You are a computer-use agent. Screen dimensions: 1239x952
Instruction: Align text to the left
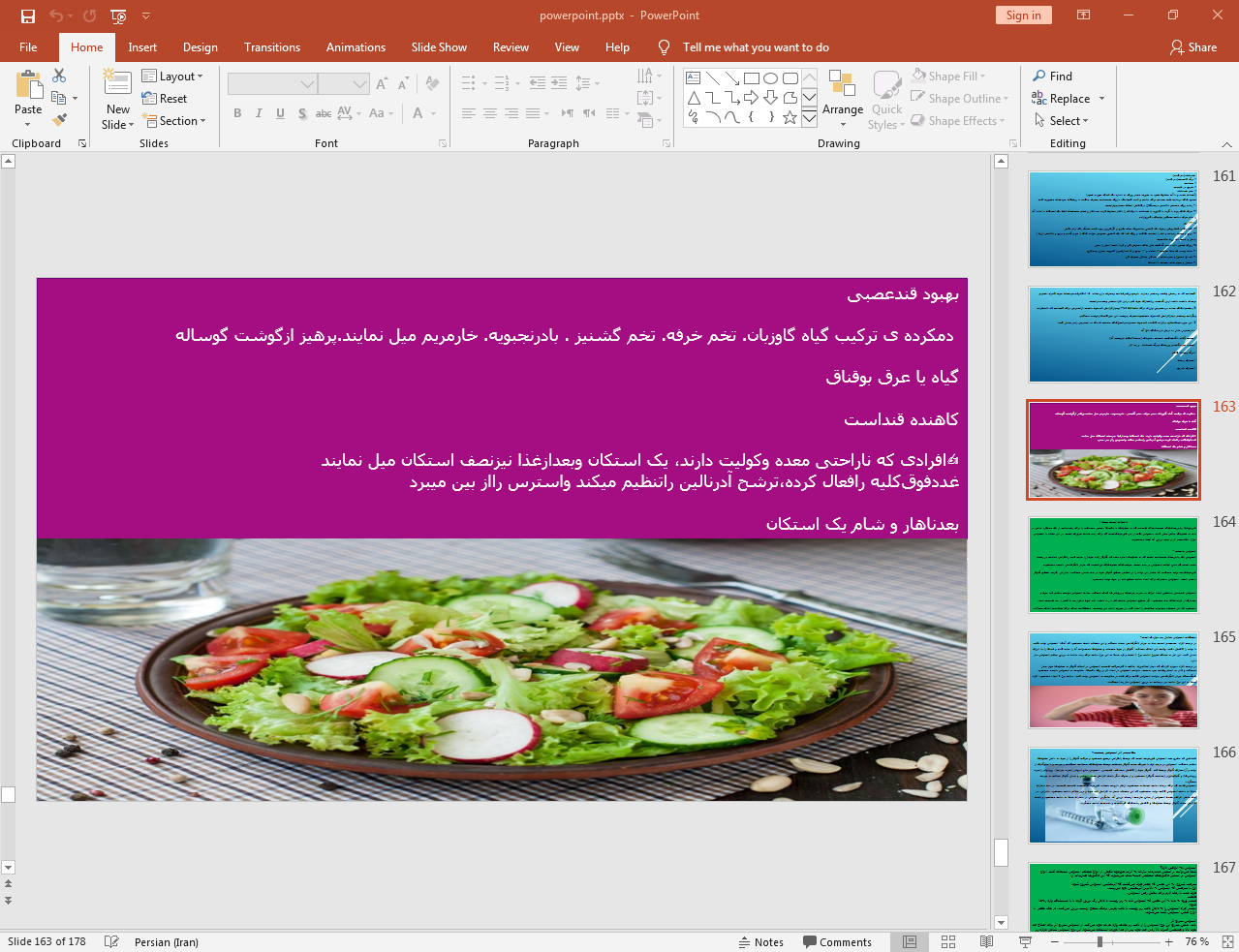click(468, 113)
